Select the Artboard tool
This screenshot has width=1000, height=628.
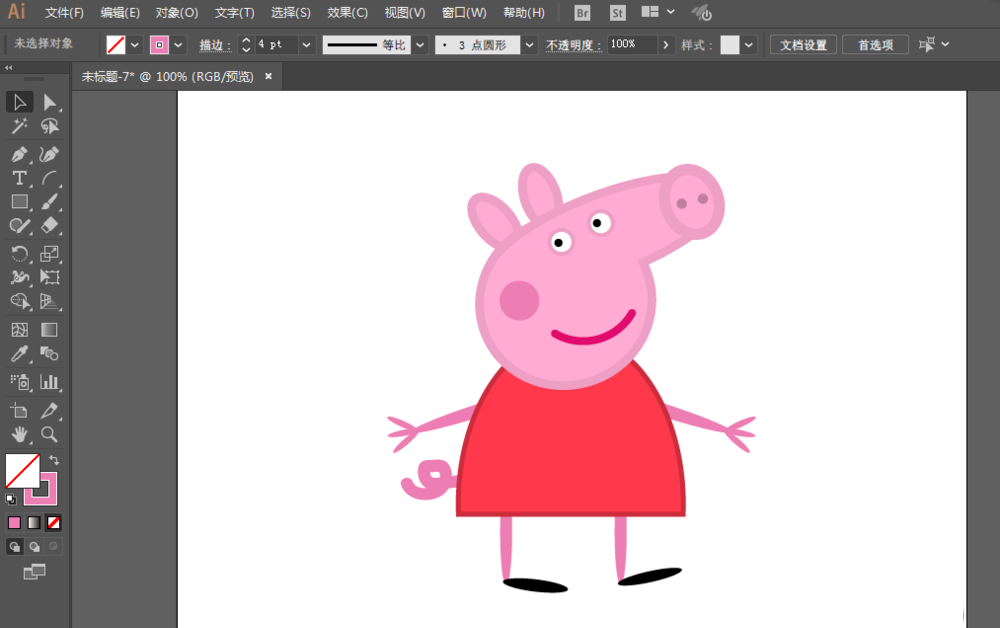[x=20, y=411]
